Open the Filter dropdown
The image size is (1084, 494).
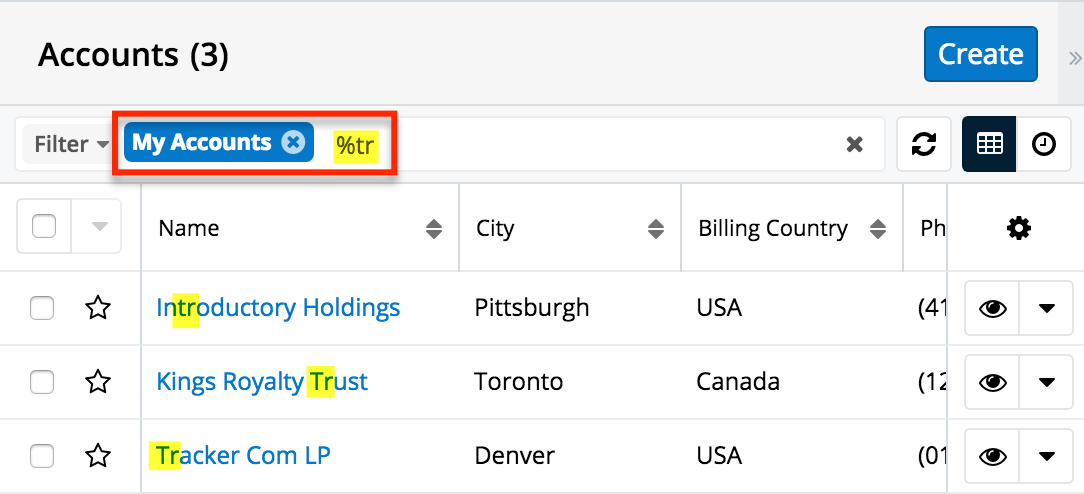click(72, 144)
